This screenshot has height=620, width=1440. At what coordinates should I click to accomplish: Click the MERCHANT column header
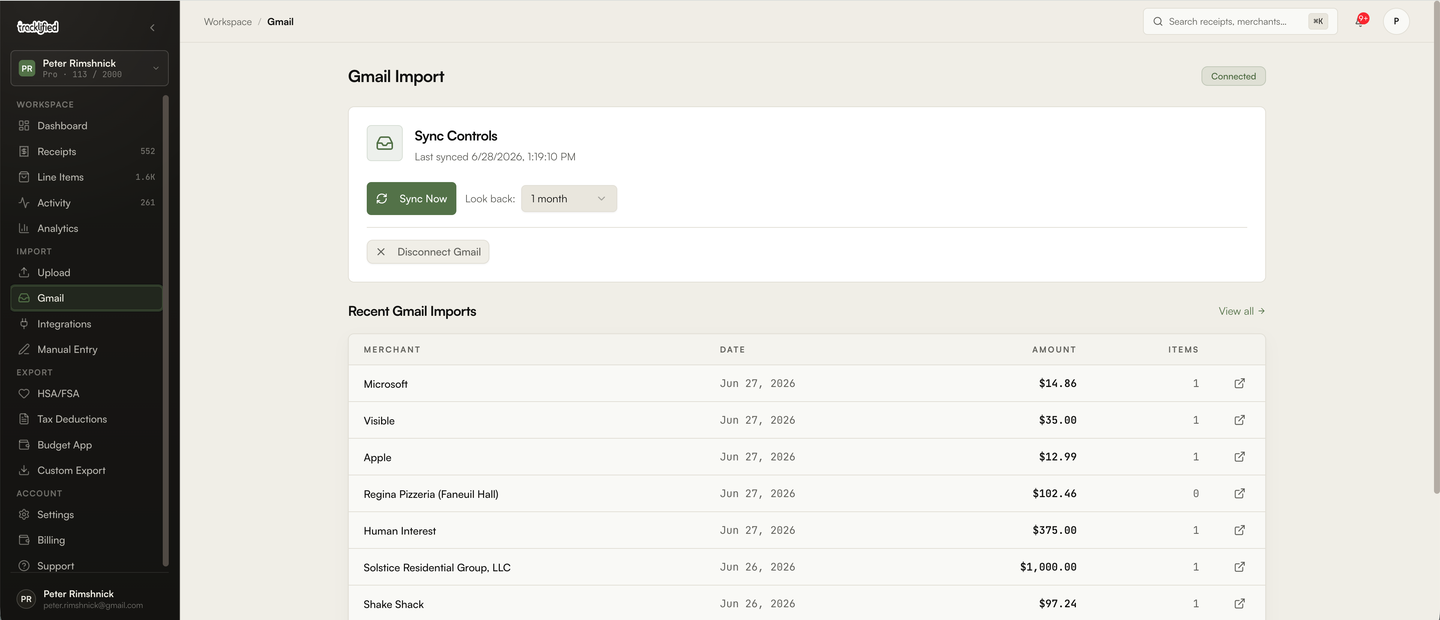[x=392, y=350]
